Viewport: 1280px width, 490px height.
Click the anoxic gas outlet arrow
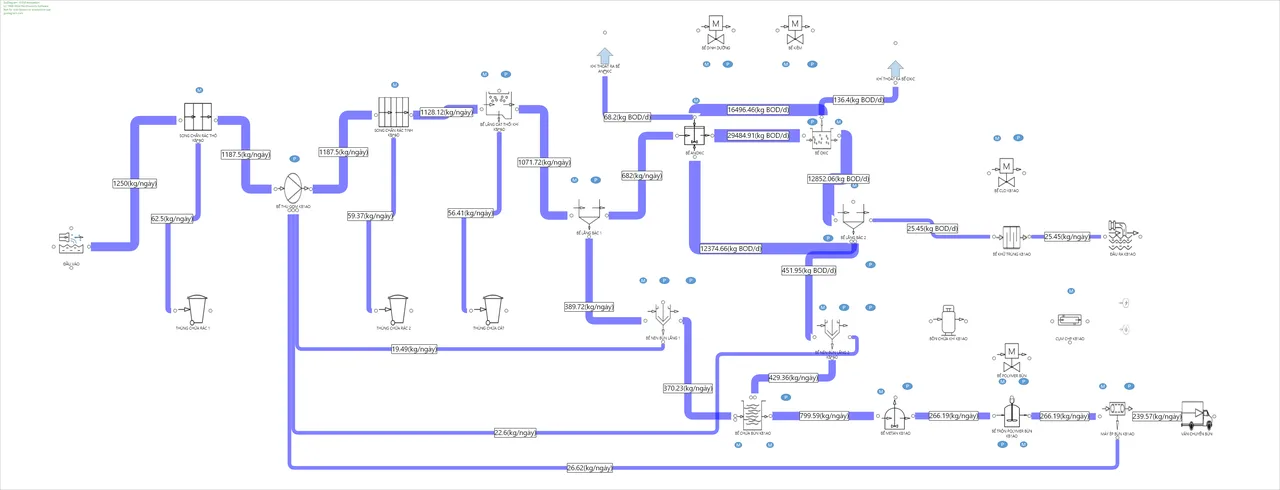604,56
